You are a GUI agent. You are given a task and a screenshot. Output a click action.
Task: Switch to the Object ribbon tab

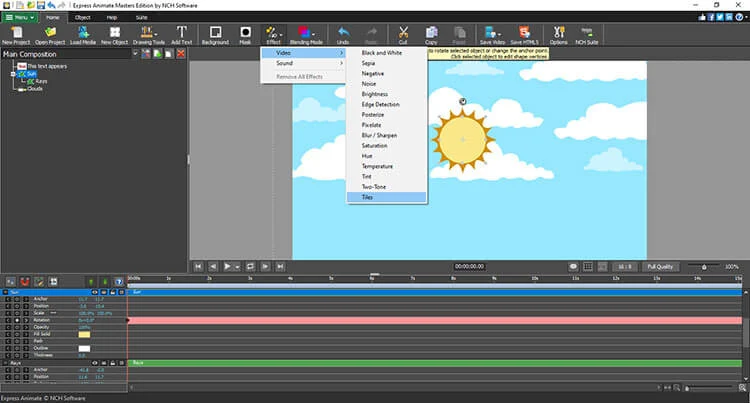click(83, 17)
